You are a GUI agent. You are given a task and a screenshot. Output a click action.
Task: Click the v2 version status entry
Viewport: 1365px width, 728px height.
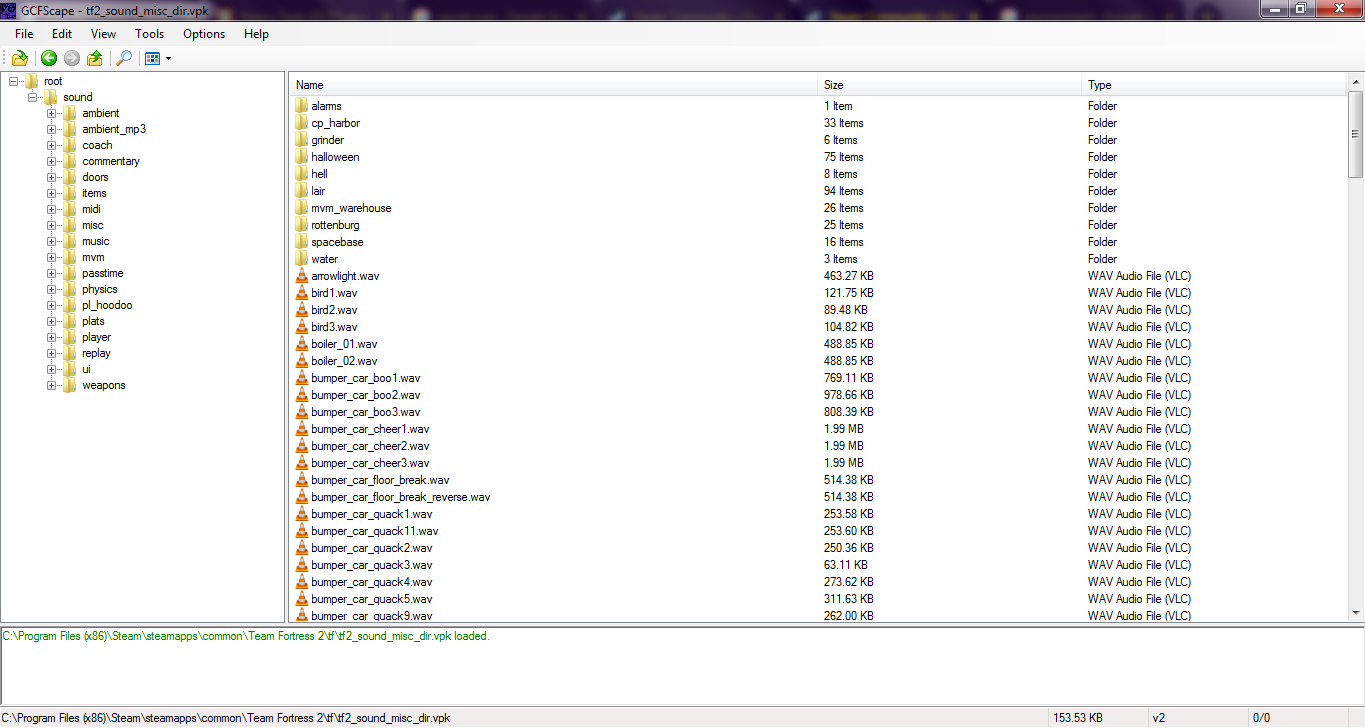pos(1159,718)
